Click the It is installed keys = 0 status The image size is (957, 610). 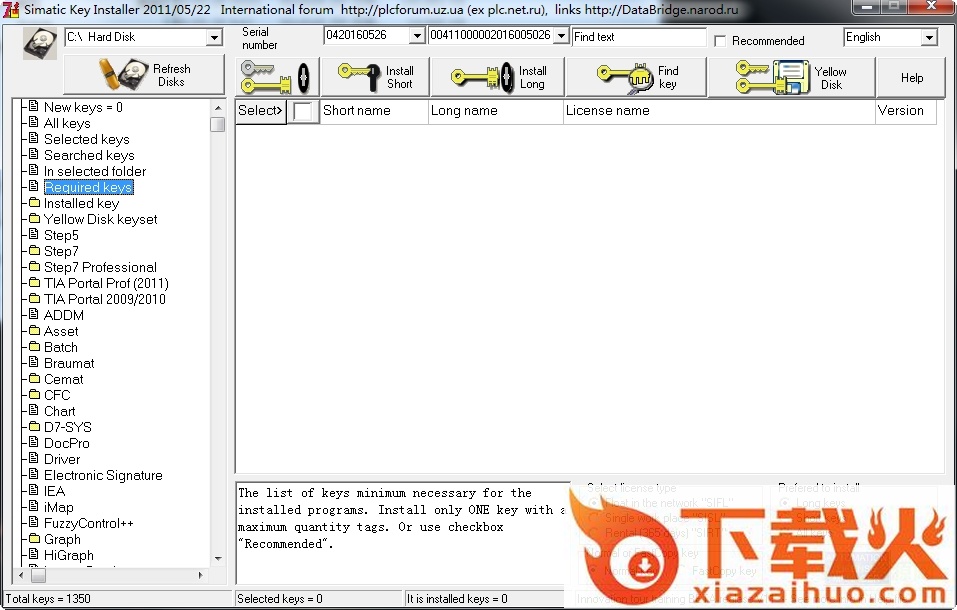pyautogui.click(x=457, y=599)
